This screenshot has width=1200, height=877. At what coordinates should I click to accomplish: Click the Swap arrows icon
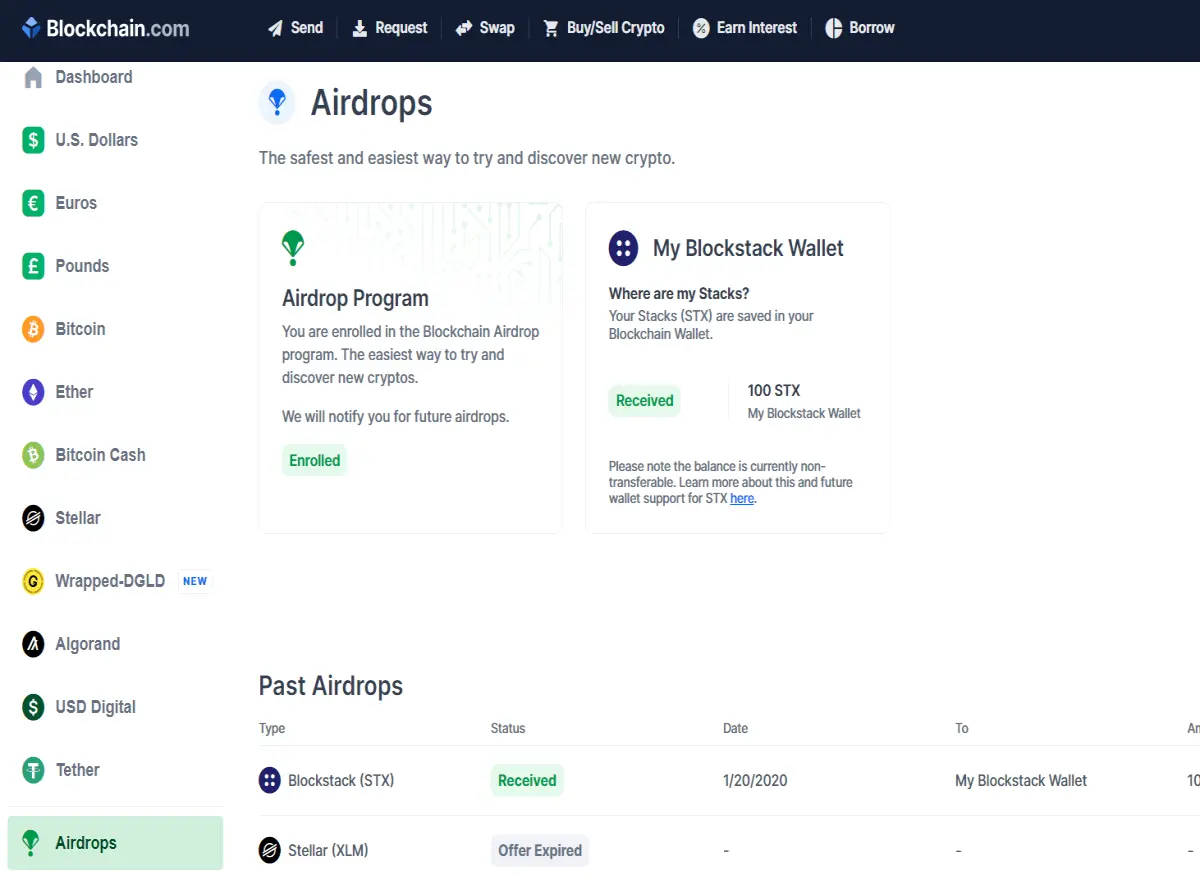point(464,28)
